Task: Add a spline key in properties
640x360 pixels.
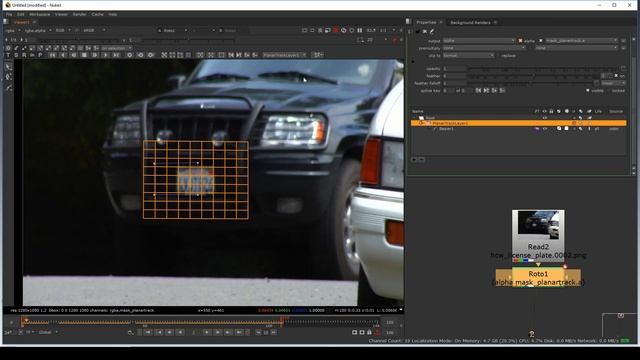Action: 494,90
